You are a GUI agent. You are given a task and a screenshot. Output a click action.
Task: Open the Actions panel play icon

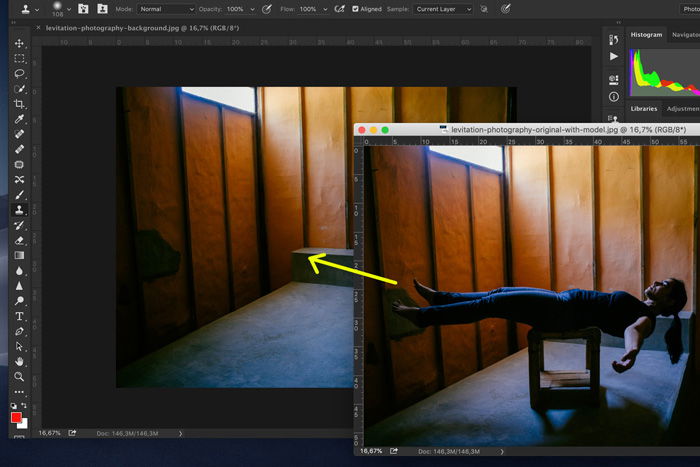[613, 57]
